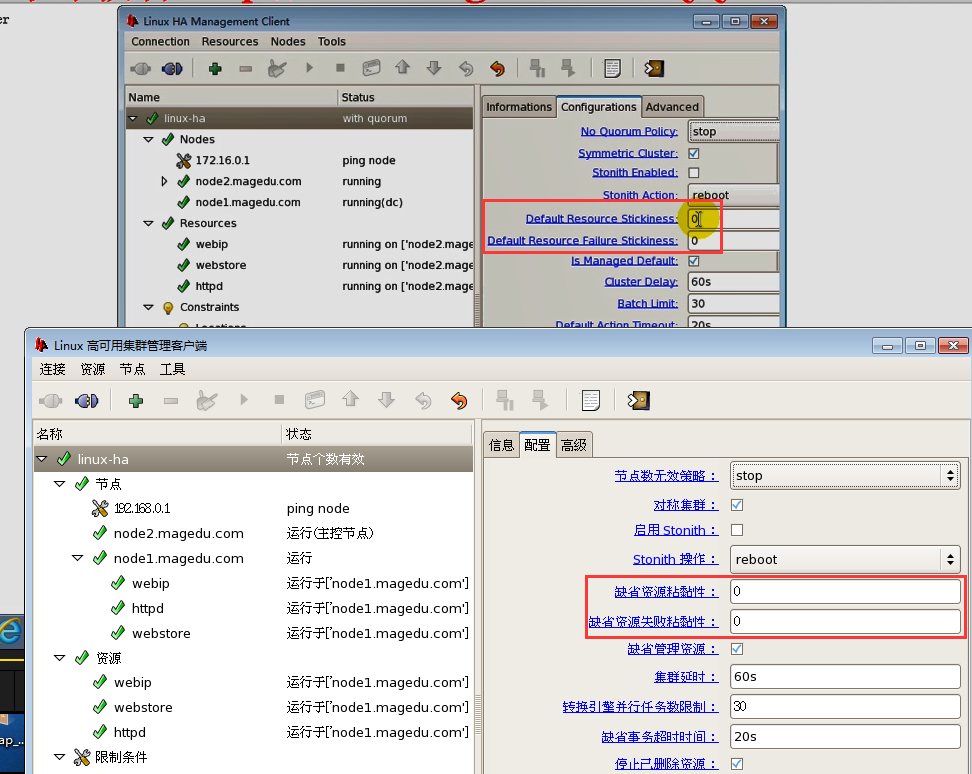Click orange Reset arrow in English window toolbar

coord(497,68)
